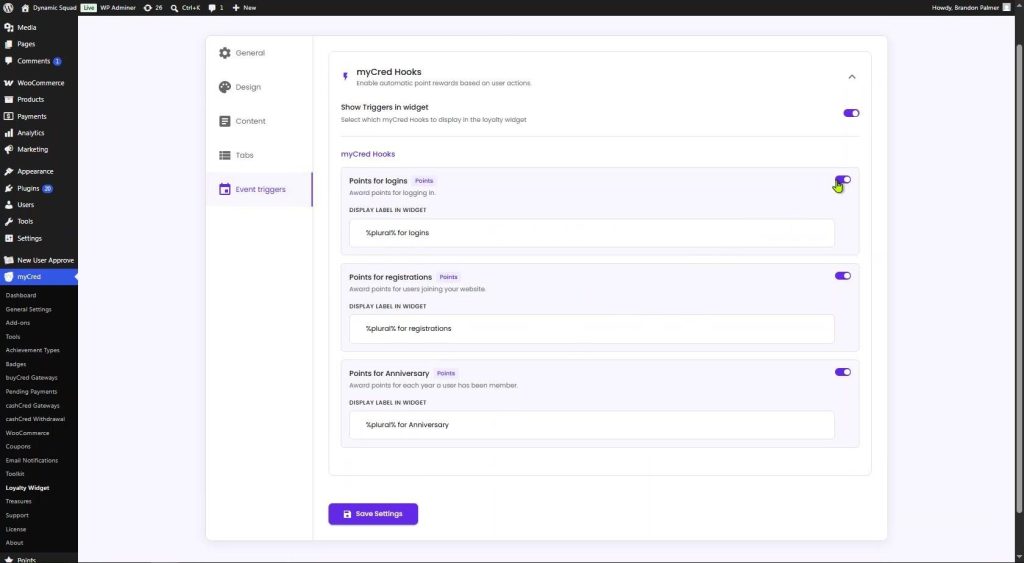Click the WordPress logo icon in the admin bar

(8, 8)
